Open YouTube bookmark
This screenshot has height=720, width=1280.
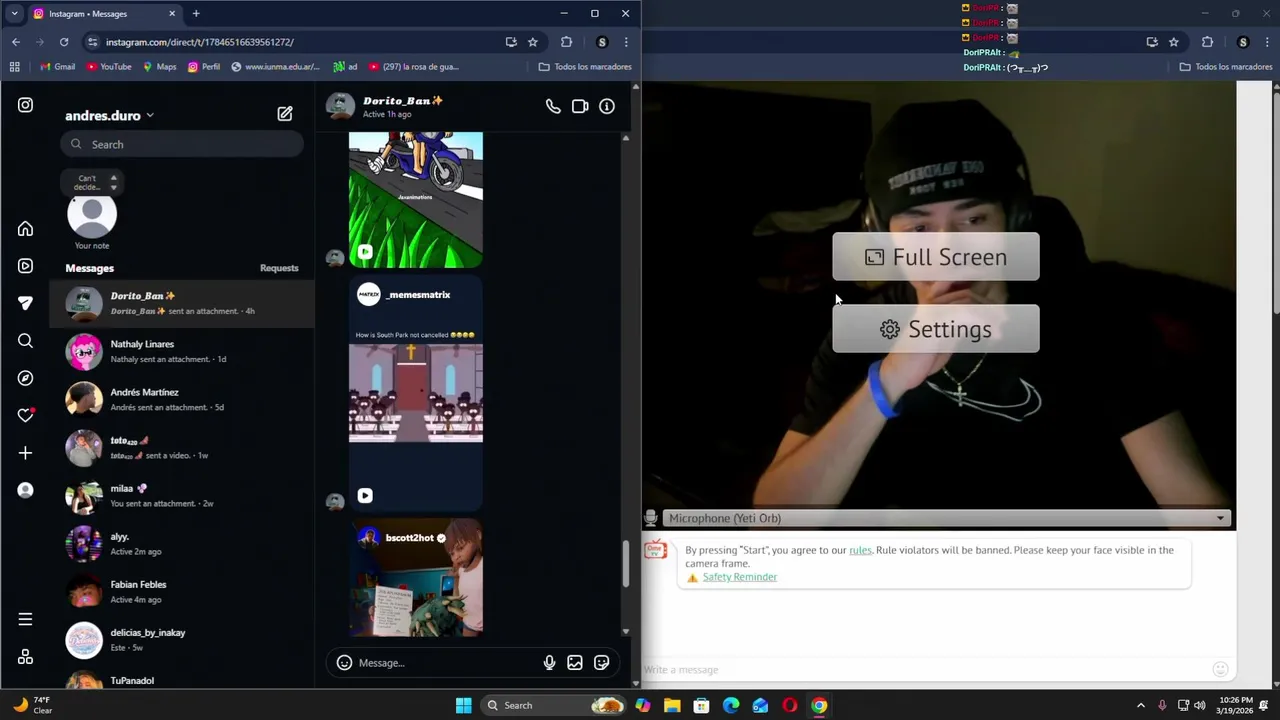tap(109, 67)
